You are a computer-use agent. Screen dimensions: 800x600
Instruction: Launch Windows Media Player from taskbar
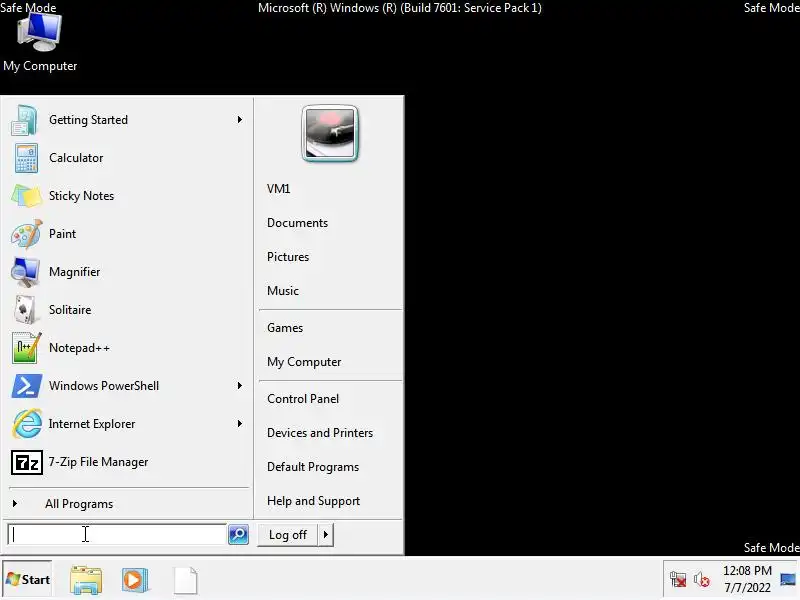pyautogui.click(x=135, y=581)
